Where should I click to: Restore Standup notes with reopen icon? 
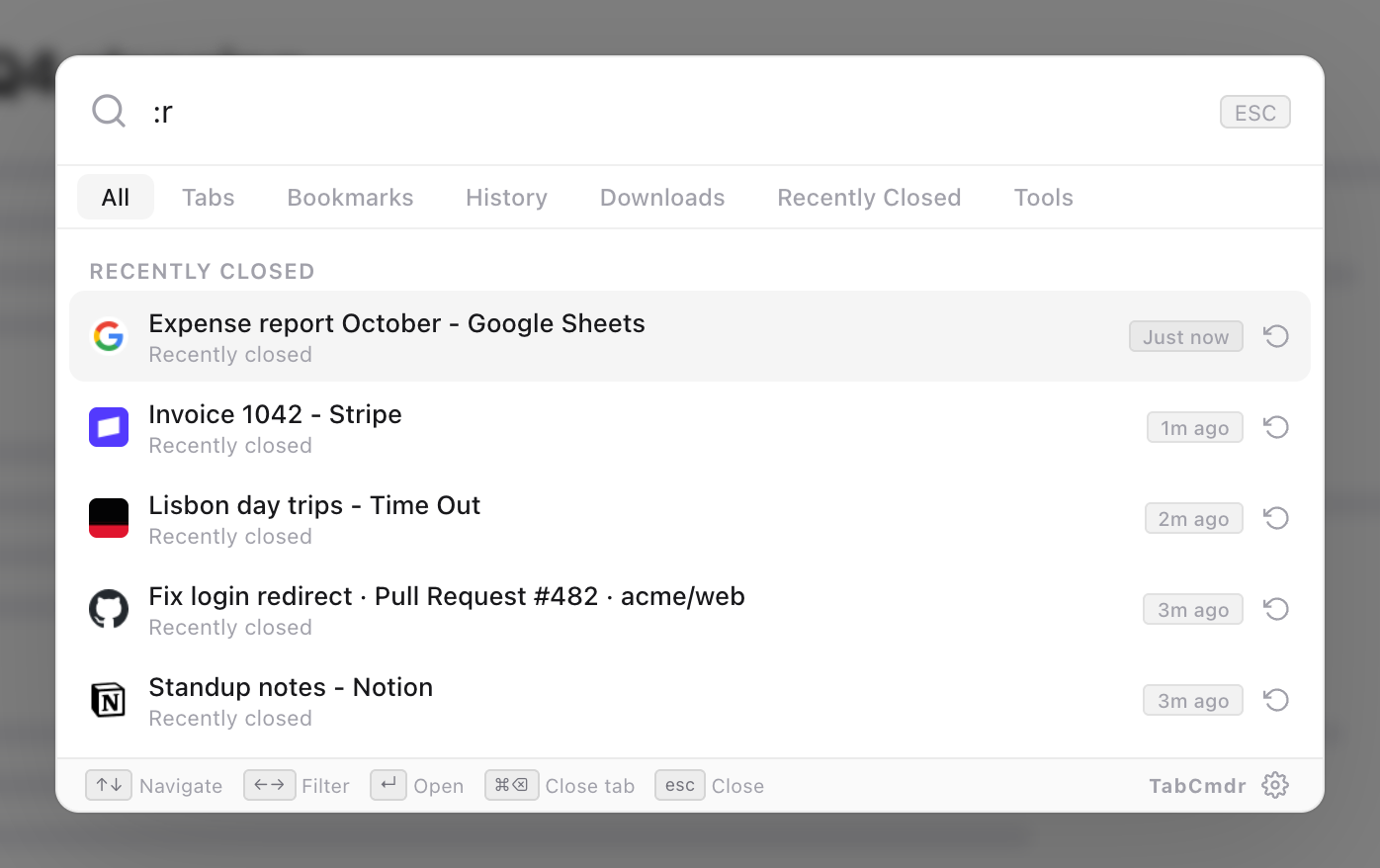tap(1276, 700)
